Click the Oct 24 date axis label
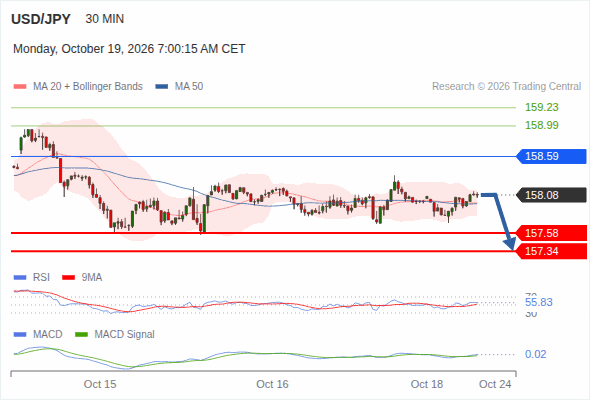The height and width of the screenshot is (400, 590). 495,385
